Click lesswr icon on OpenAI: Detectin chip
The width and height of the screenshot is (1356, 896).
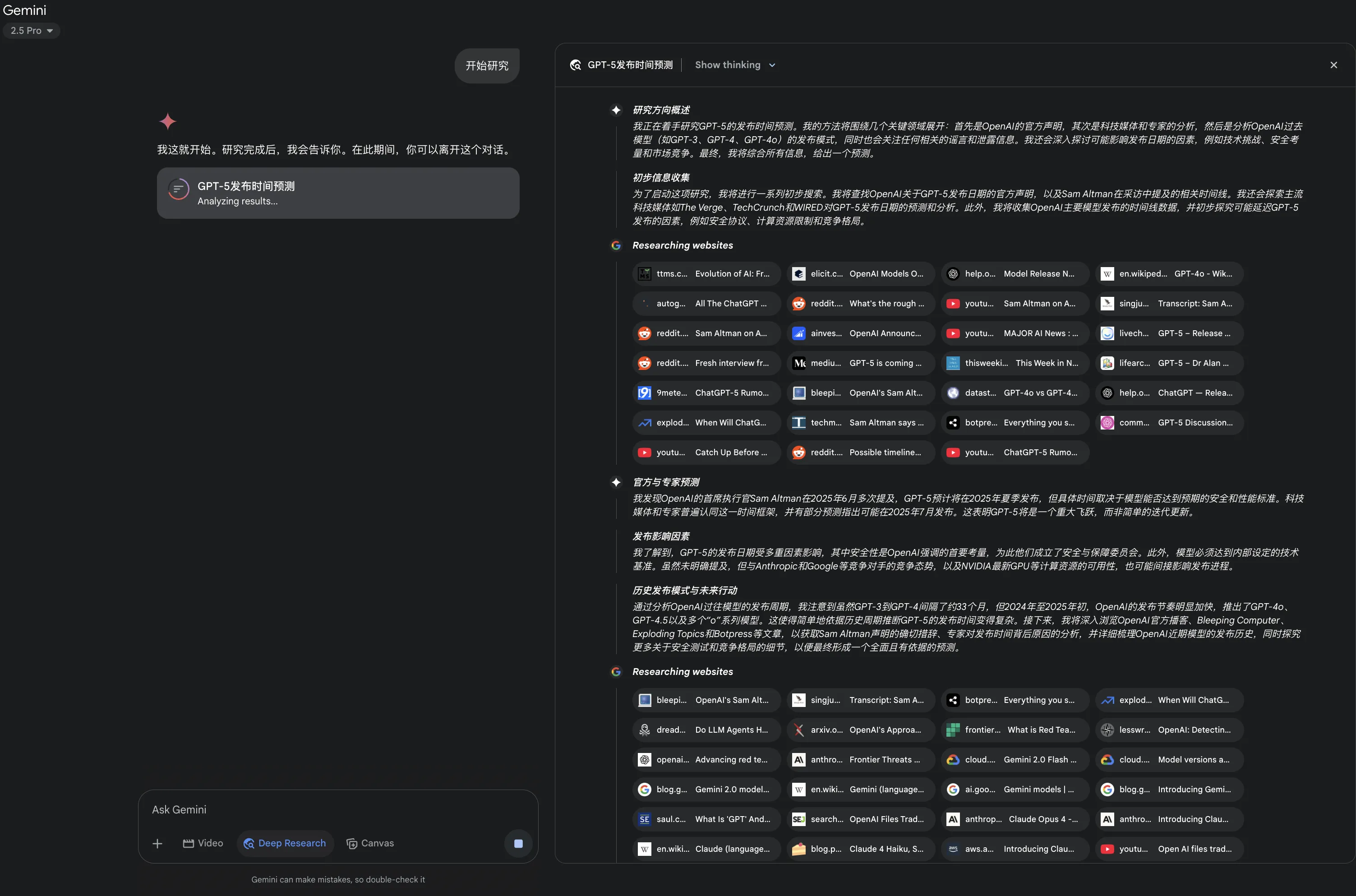[1107, 730]
